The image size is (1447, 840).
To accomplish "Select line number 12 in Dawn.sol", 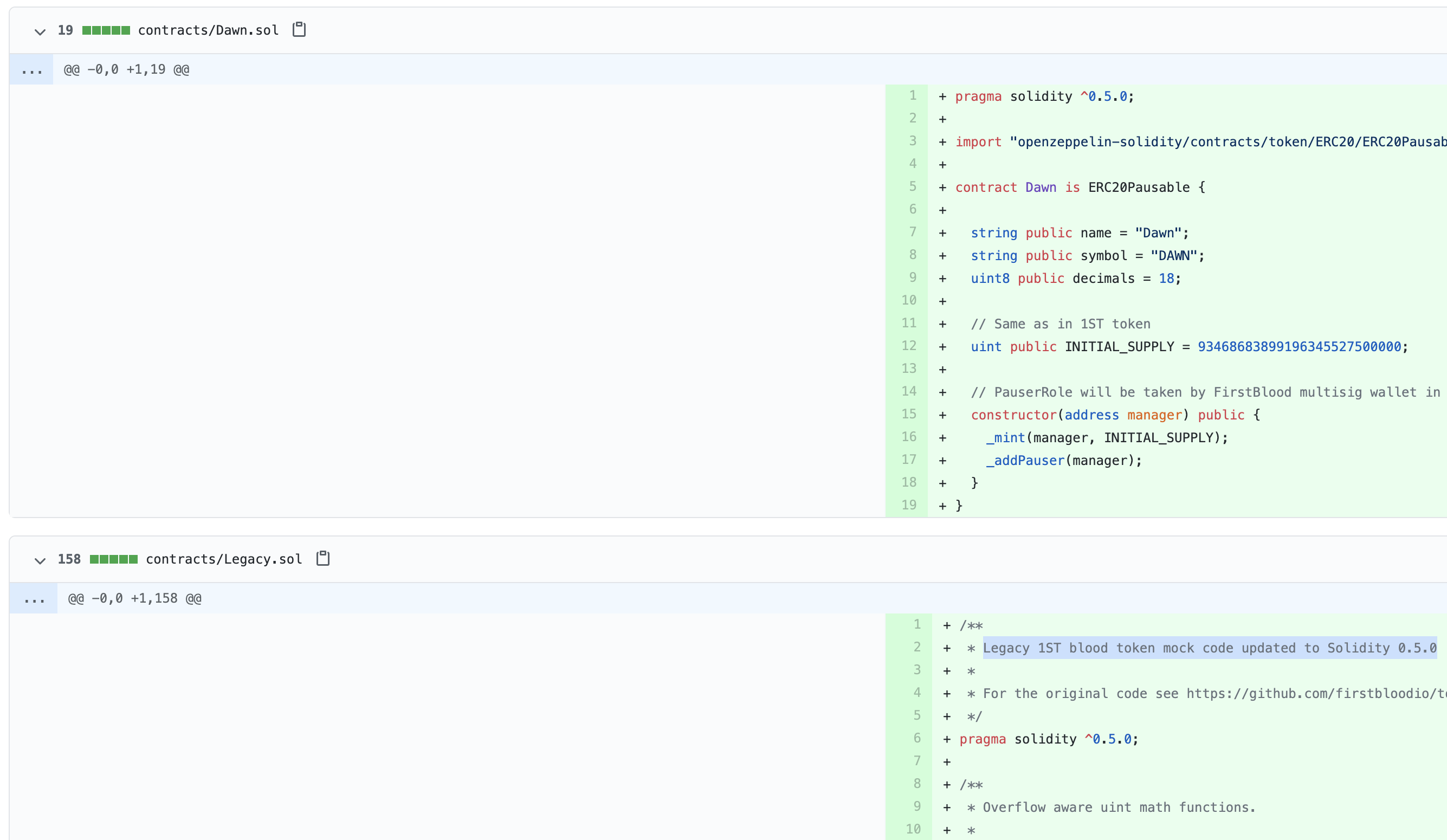I will tap(908, 346).
